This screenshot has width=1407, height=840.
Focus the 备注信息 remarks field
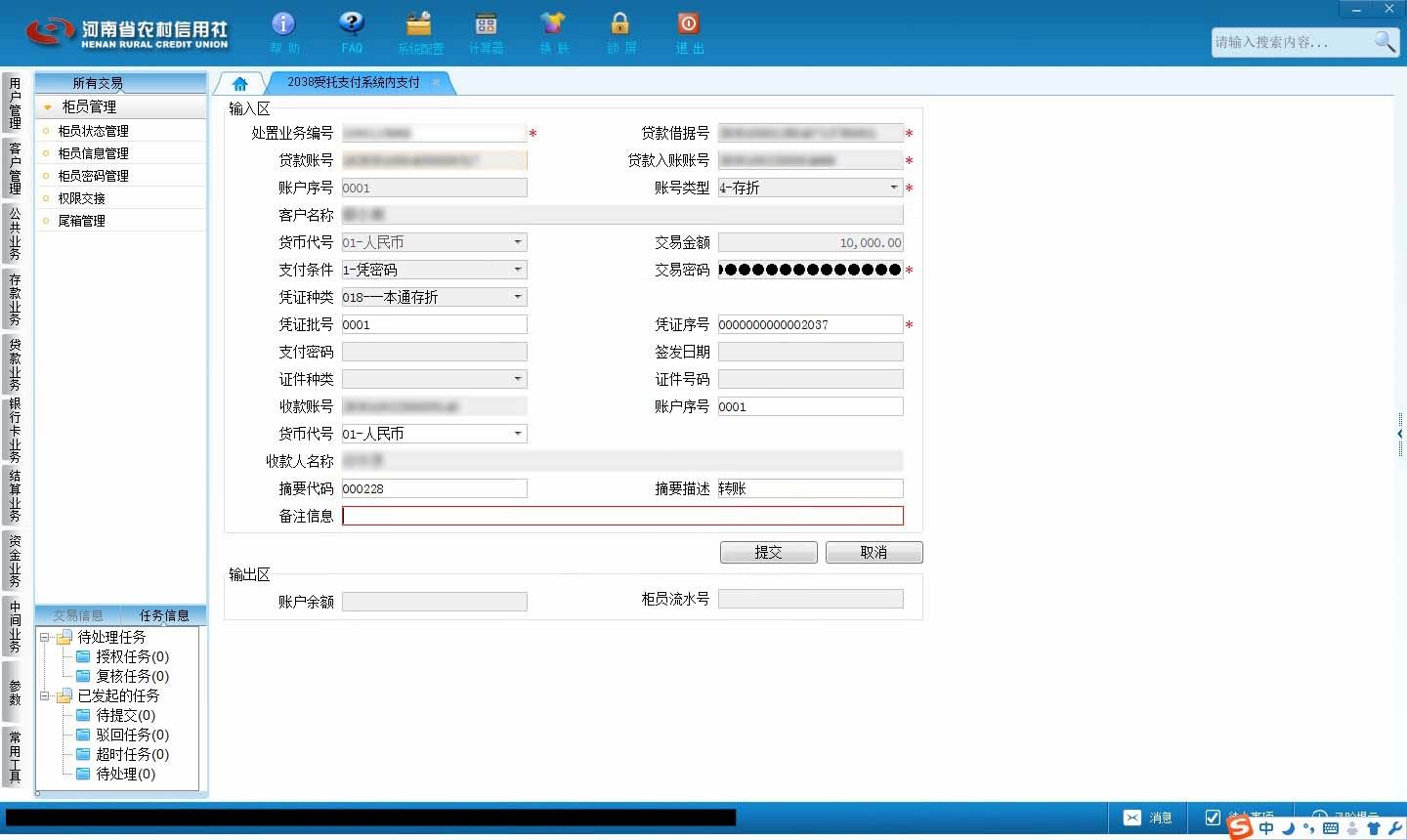[x=622, y=516]
